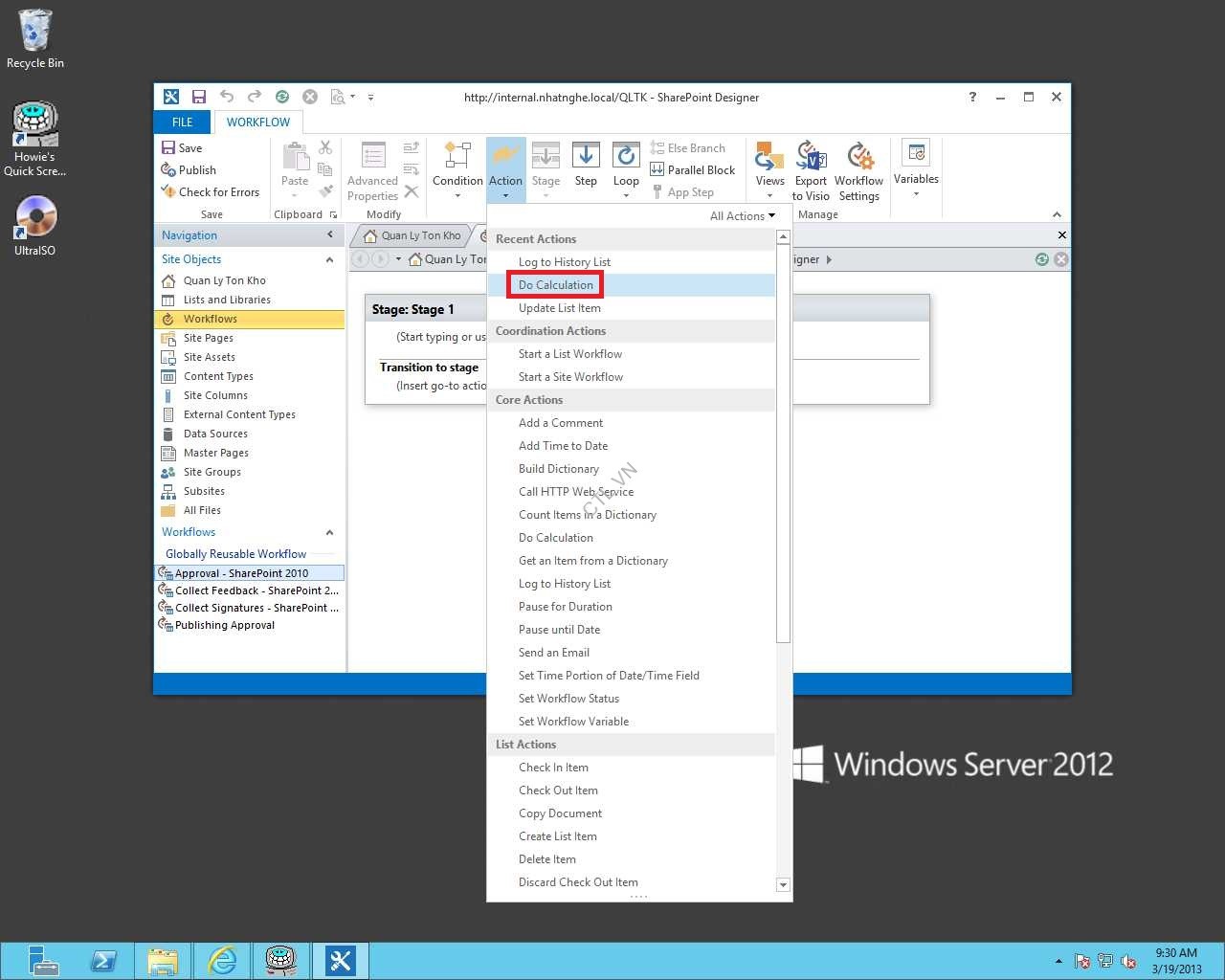Open Internet Explorer from the taskbar
1225x980 pixels.
(x=222, y=960)
